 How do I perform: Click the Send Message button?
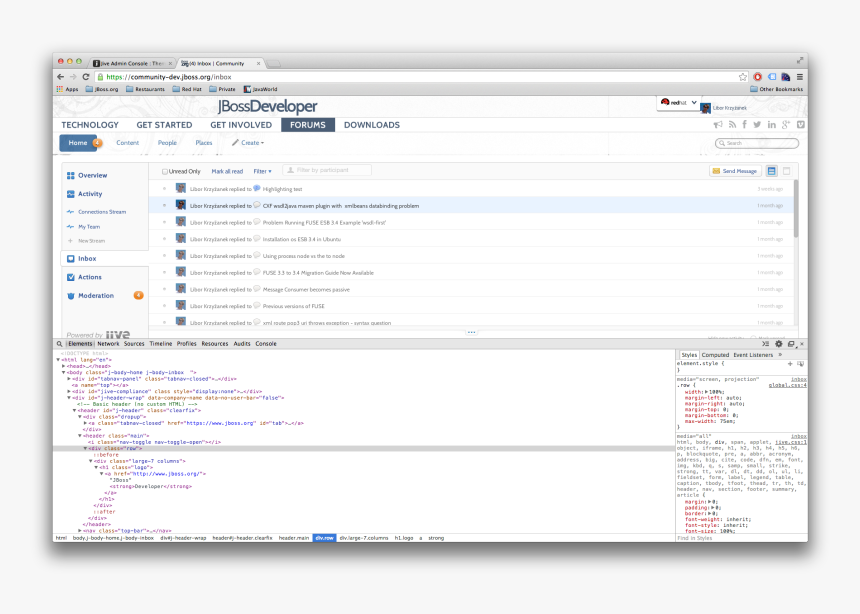(x=735, y=171)
